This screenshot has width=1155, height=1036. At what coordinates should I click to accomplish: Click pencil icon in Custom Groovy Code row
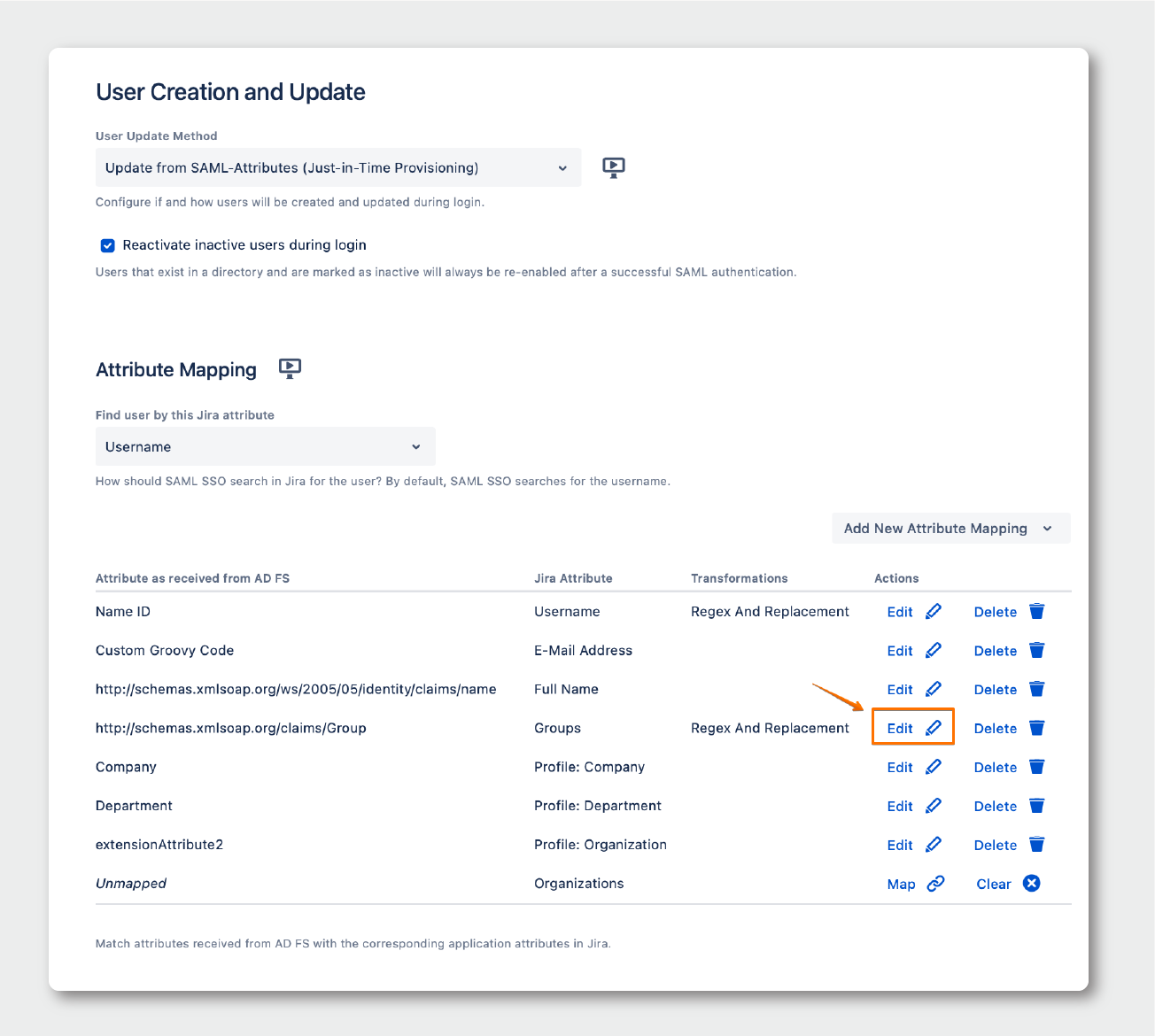click(x=934, y=650)
